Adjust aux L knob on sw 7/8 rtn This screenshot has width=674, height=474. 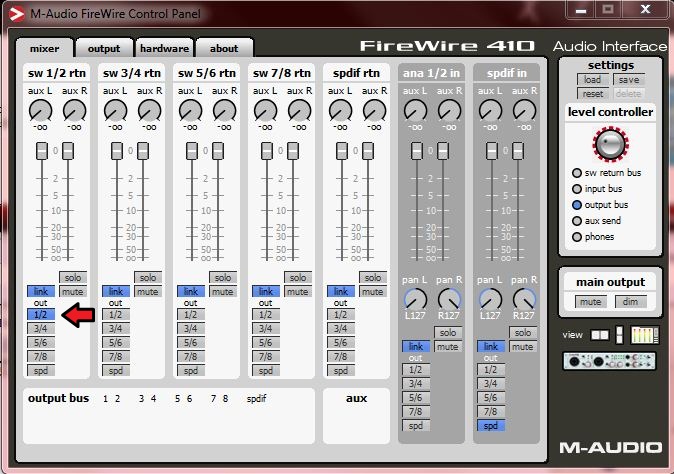click(x=265, y=110)
